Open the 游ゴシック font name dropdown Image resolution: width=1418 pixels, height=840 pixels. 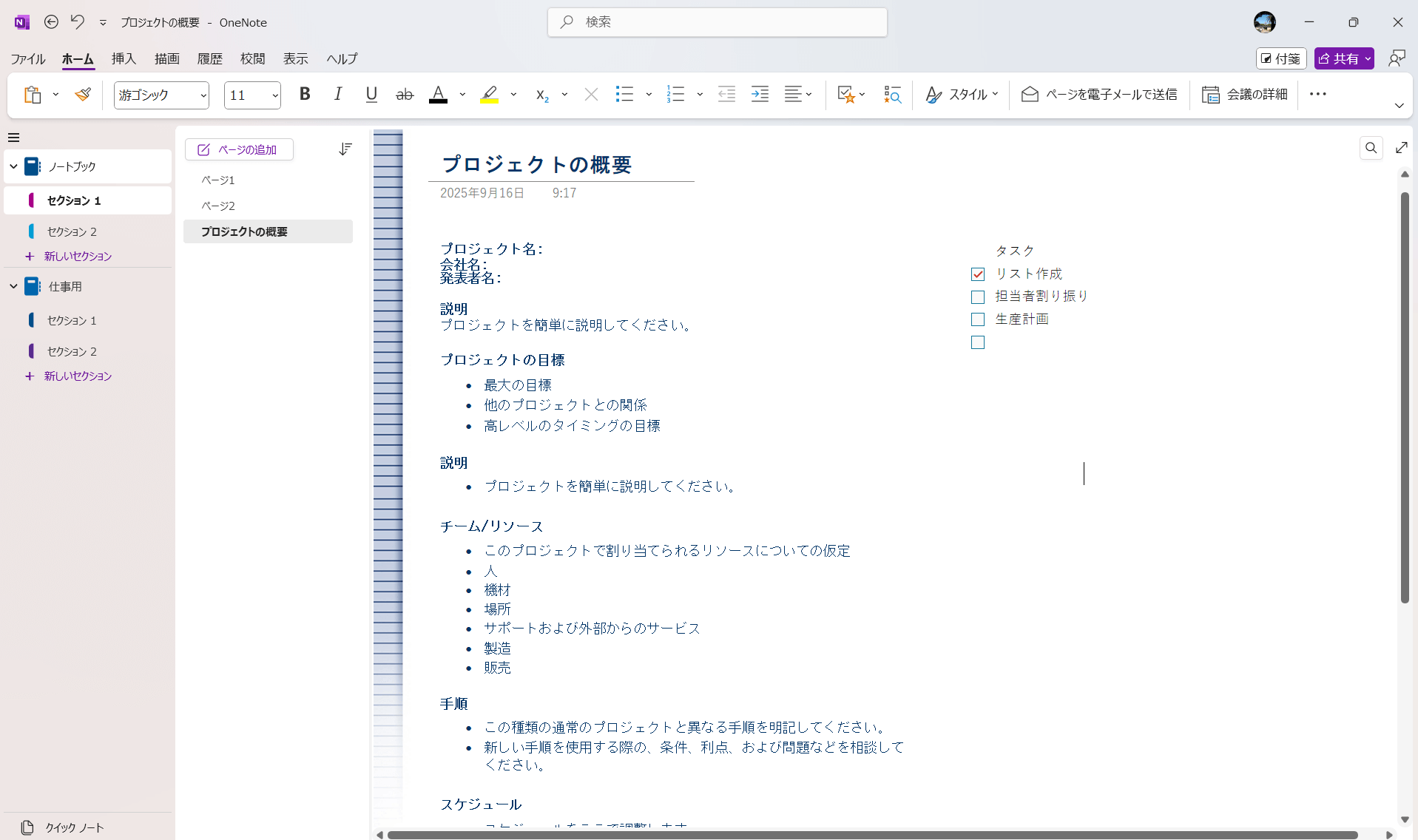point(203,95)
